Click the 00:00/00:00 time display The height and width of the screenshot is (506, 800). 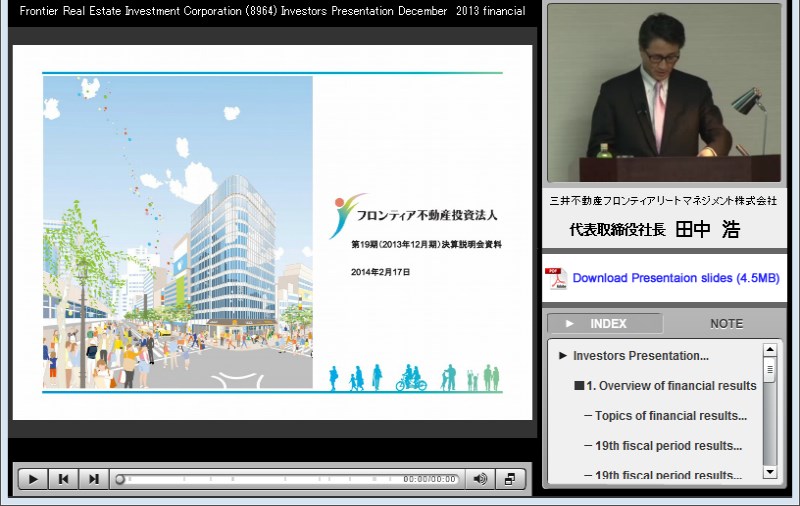(429, 479)
